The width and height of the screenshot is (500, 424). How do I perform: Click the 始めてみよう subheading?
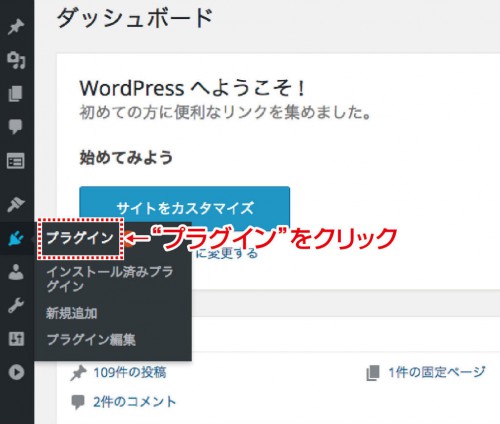pyautogui.click(x=126, y=157)
